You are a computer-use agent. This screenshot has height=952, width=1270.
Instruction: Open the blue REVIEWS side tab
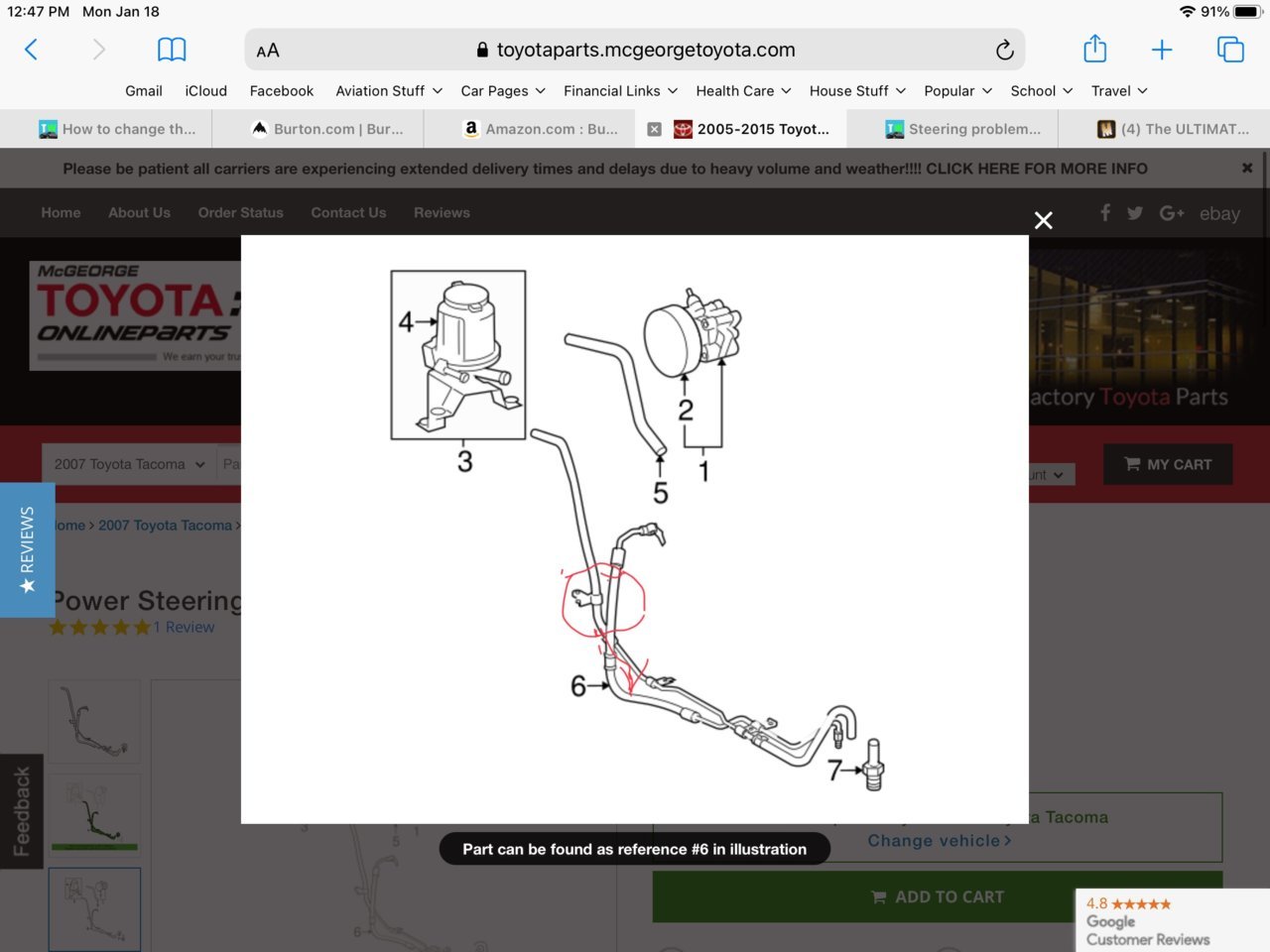coord(27,550)
